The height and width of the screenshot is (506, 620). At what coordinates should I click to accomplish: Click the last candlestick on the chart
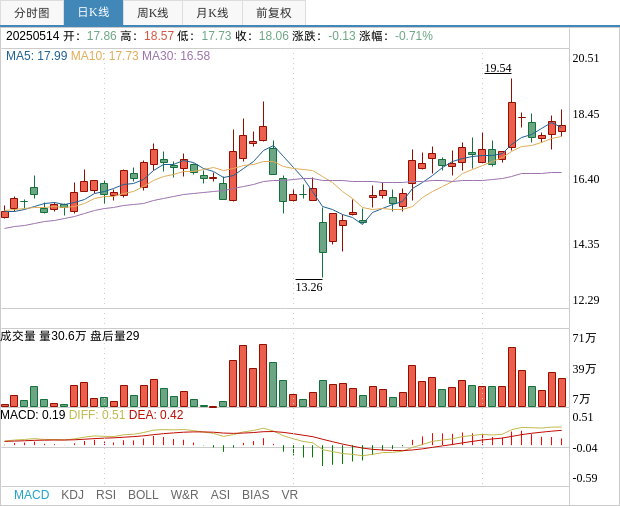point(561,128)
